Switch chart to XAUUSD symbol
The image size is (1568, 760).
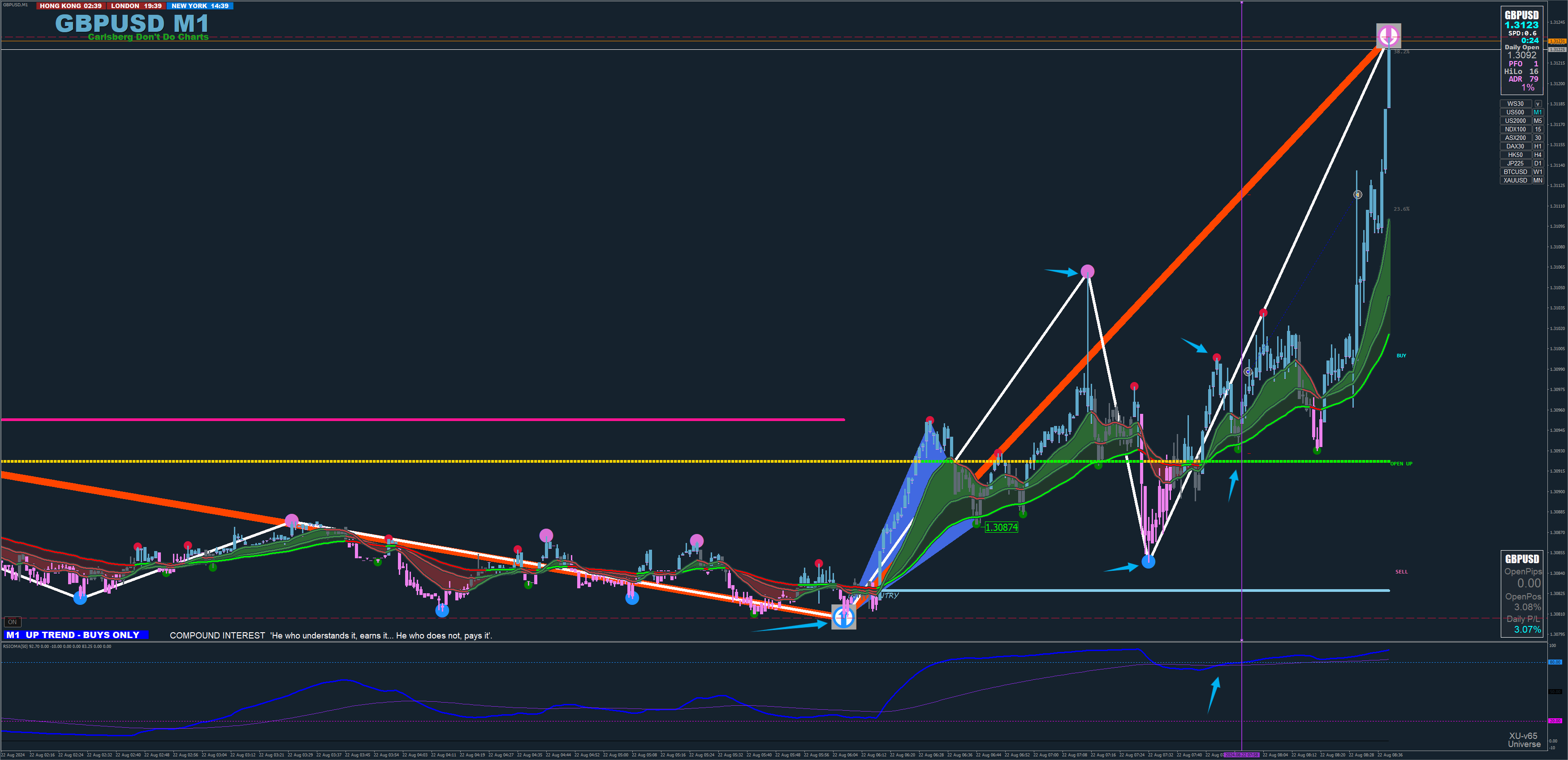1515,180
